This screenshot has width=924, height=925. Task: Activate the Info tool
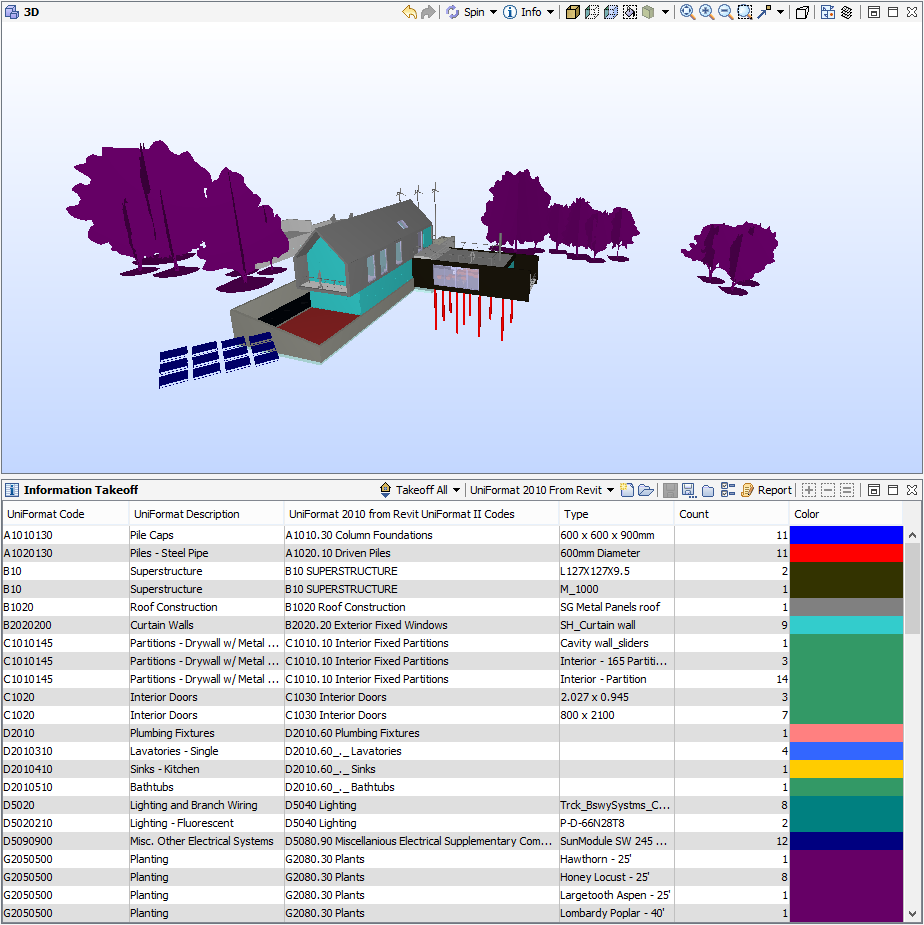pos(523,12)
